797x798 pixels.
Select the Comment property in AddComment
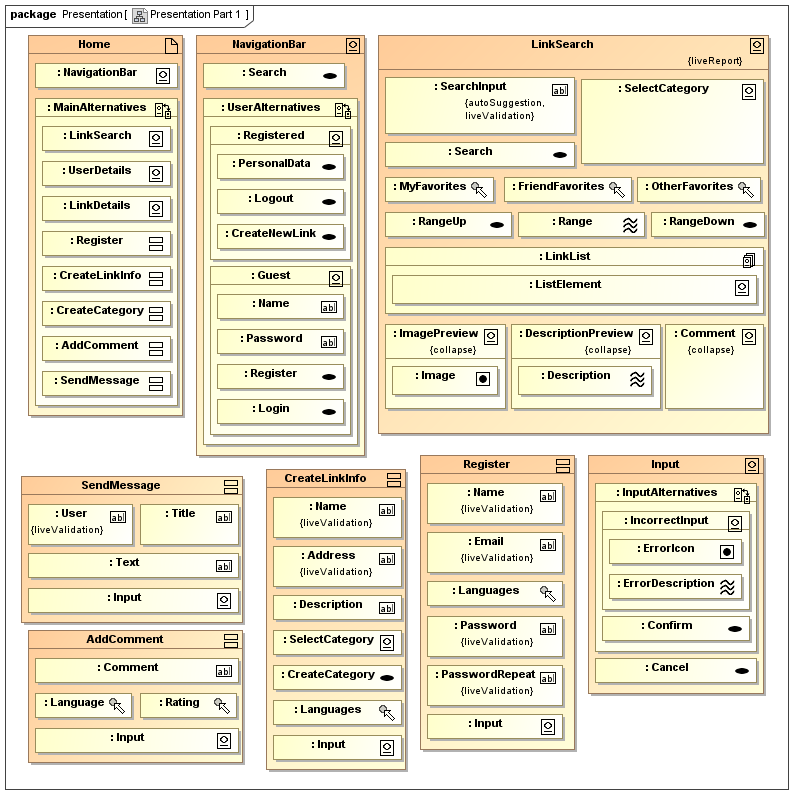click(136, 671)
